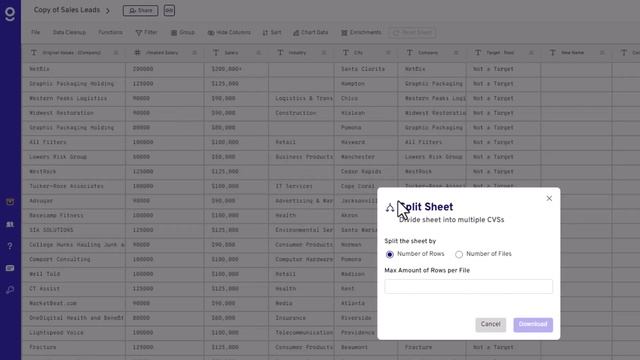Image resolution: width=640 pixels, height=360 pixels.
Task: Click the Share button
Action: tap(140, 11)
